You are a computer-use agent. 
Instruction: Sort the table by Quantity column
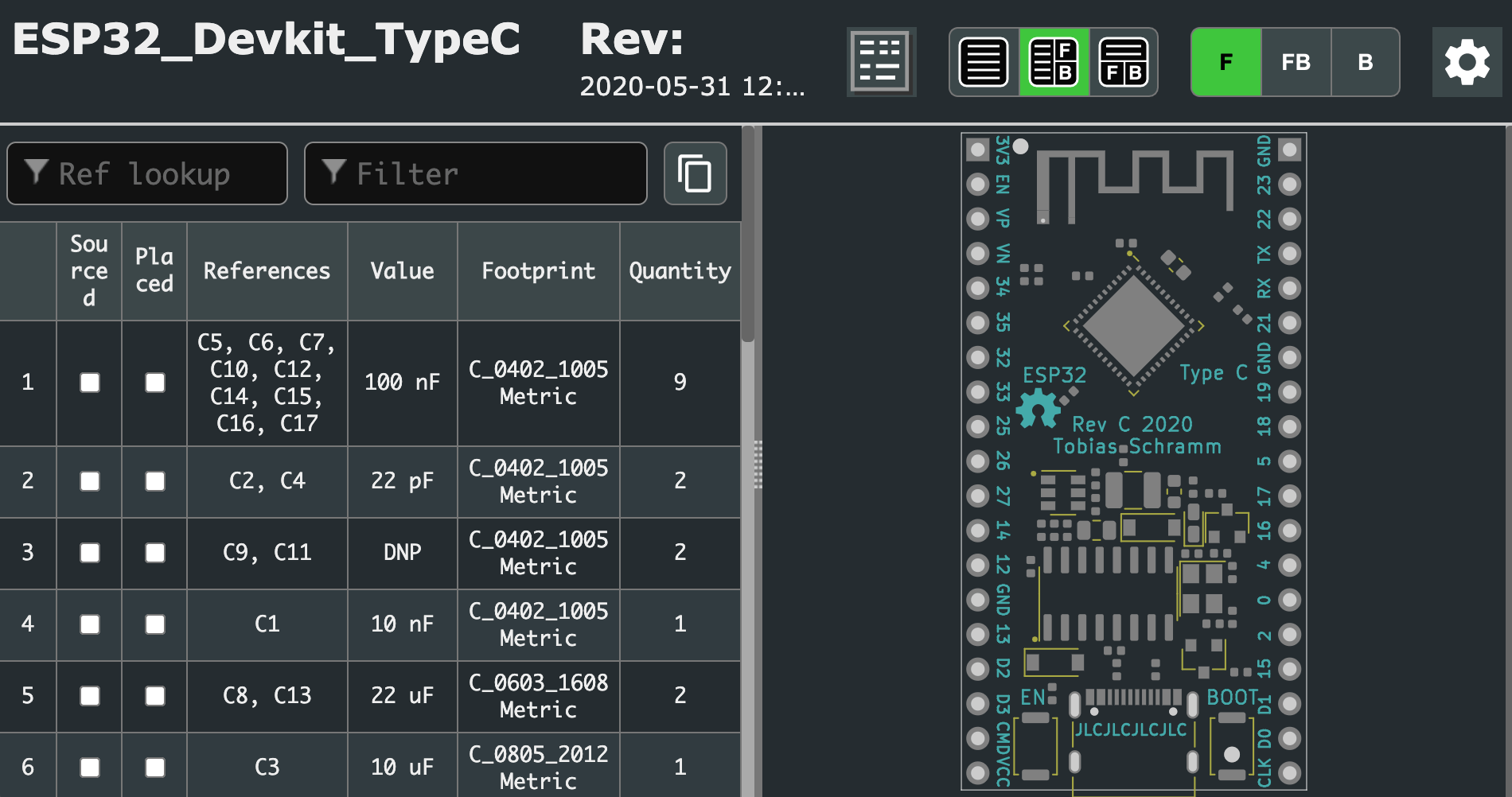pyautogui.click(x=680, y=270)
